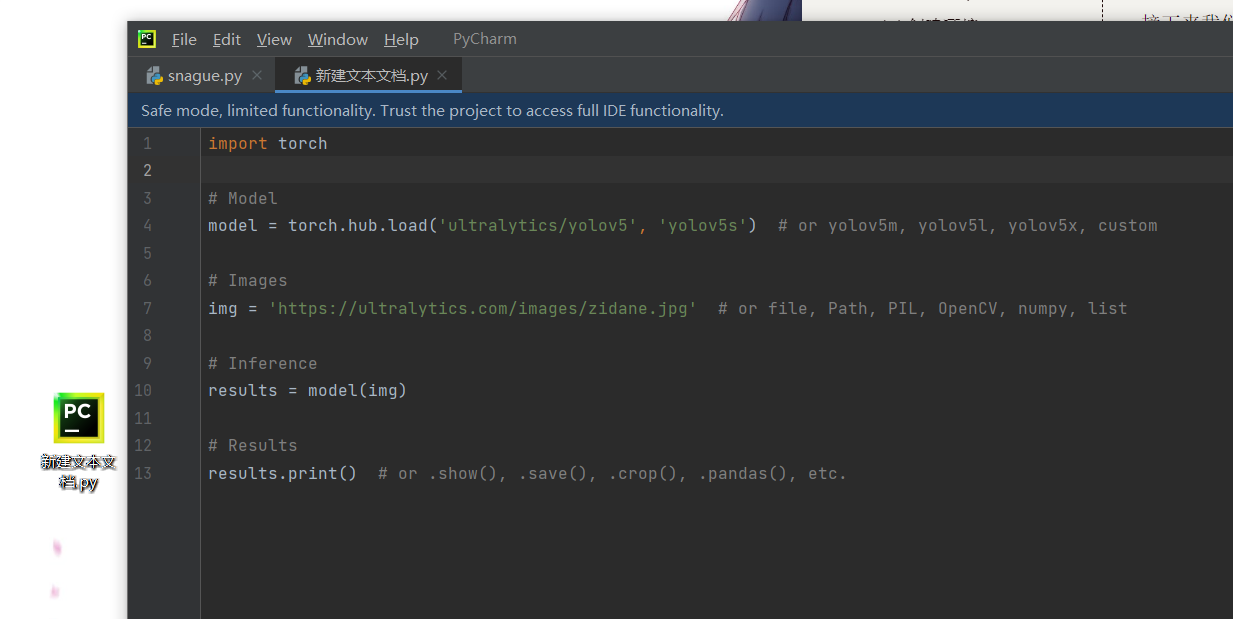Place the cursor on the 'import torch' line

(x=268, y=144)
